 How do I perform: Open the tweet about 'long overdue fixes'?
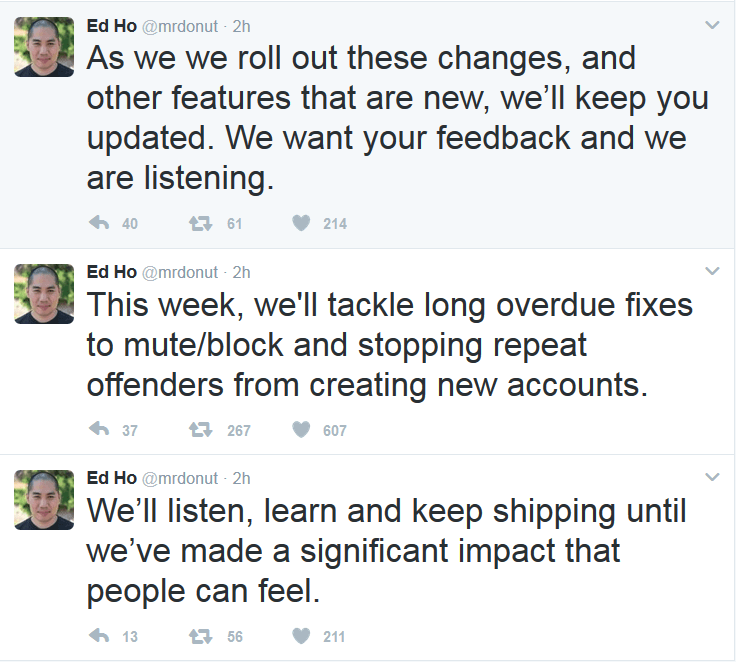point(390,345)
